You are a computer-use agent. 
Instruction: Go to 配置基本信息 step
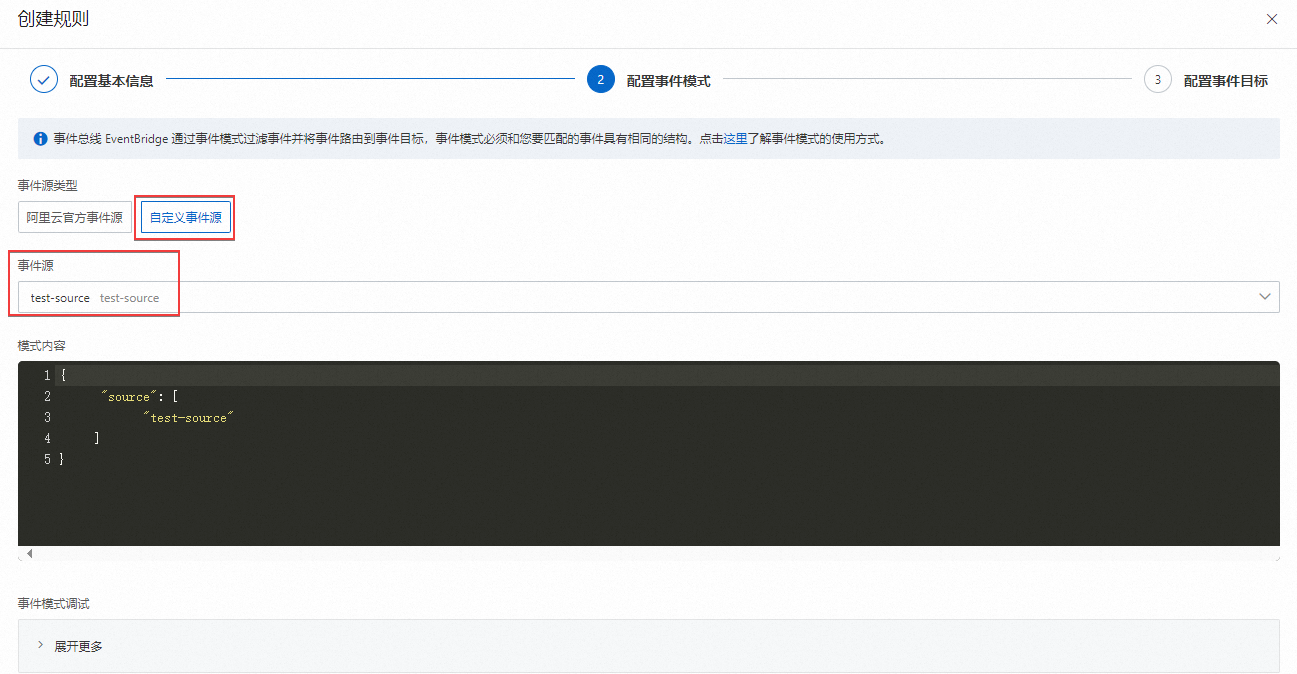coord(111,81)
